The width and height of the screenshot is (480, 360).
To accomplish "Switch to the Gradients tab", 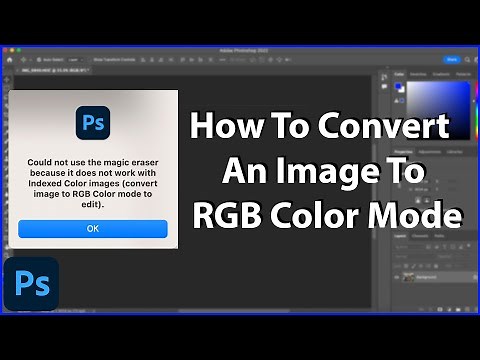I will [441, 74].
